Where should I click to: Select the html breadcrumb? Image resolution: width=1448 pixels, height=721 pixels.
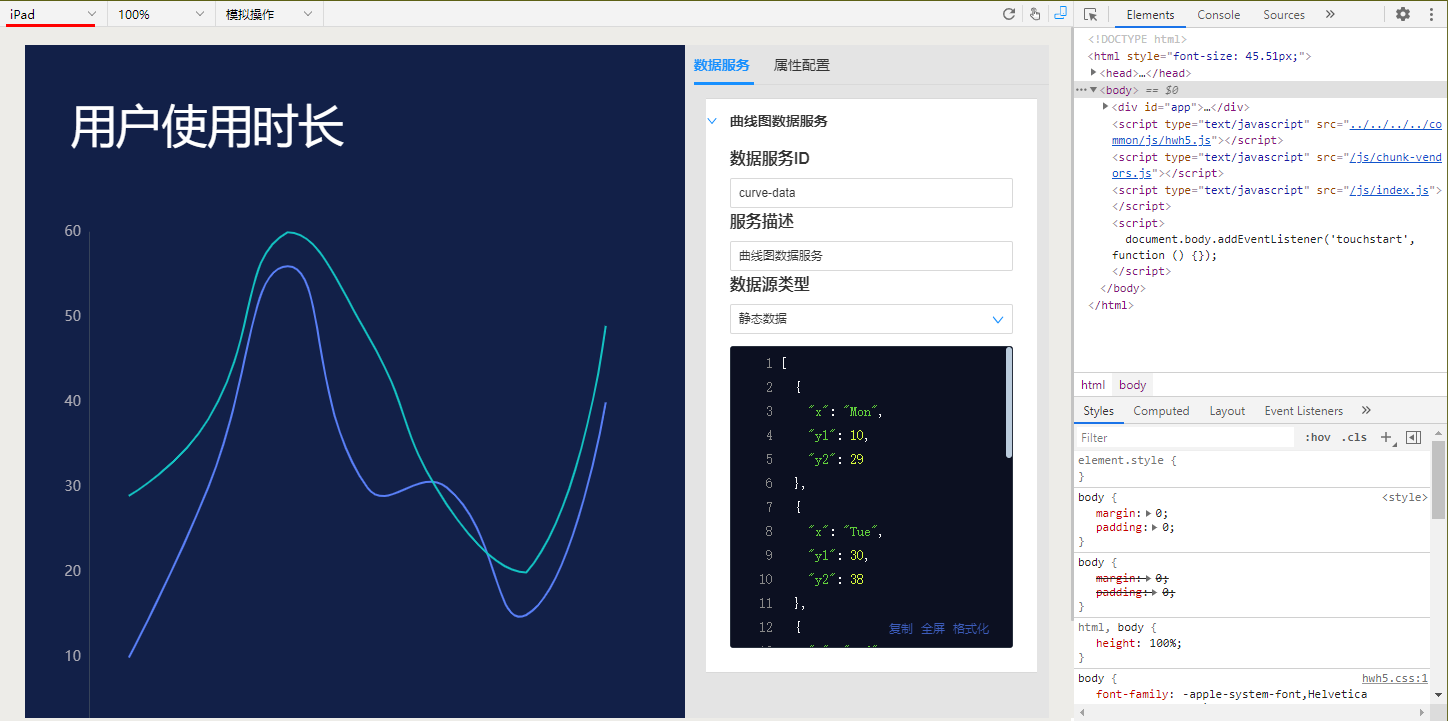click(x=1093, y=385)
